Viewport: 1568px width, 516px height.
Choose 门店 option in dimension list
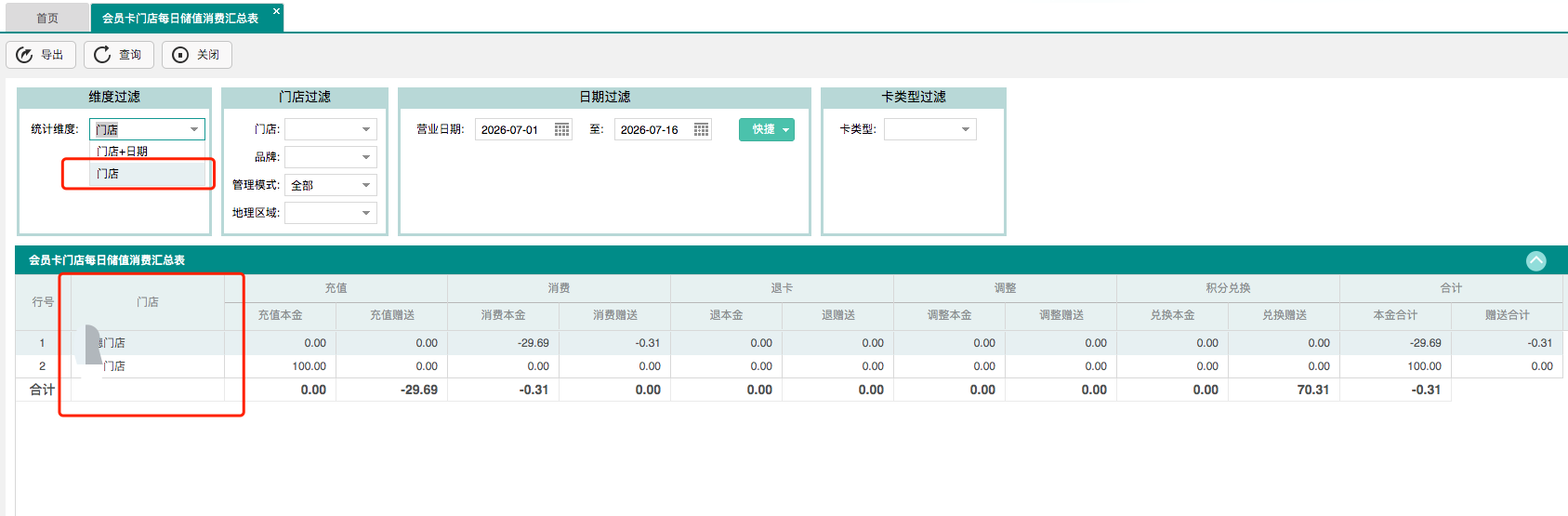[x=147, y=174]
